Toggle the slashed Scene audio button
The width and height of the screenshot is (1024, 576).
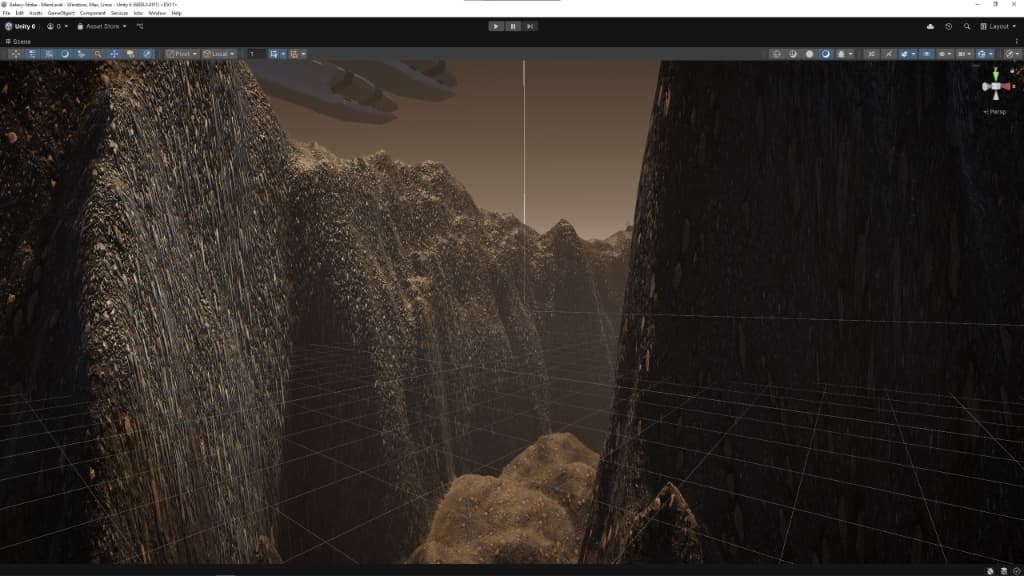(888, 54)
